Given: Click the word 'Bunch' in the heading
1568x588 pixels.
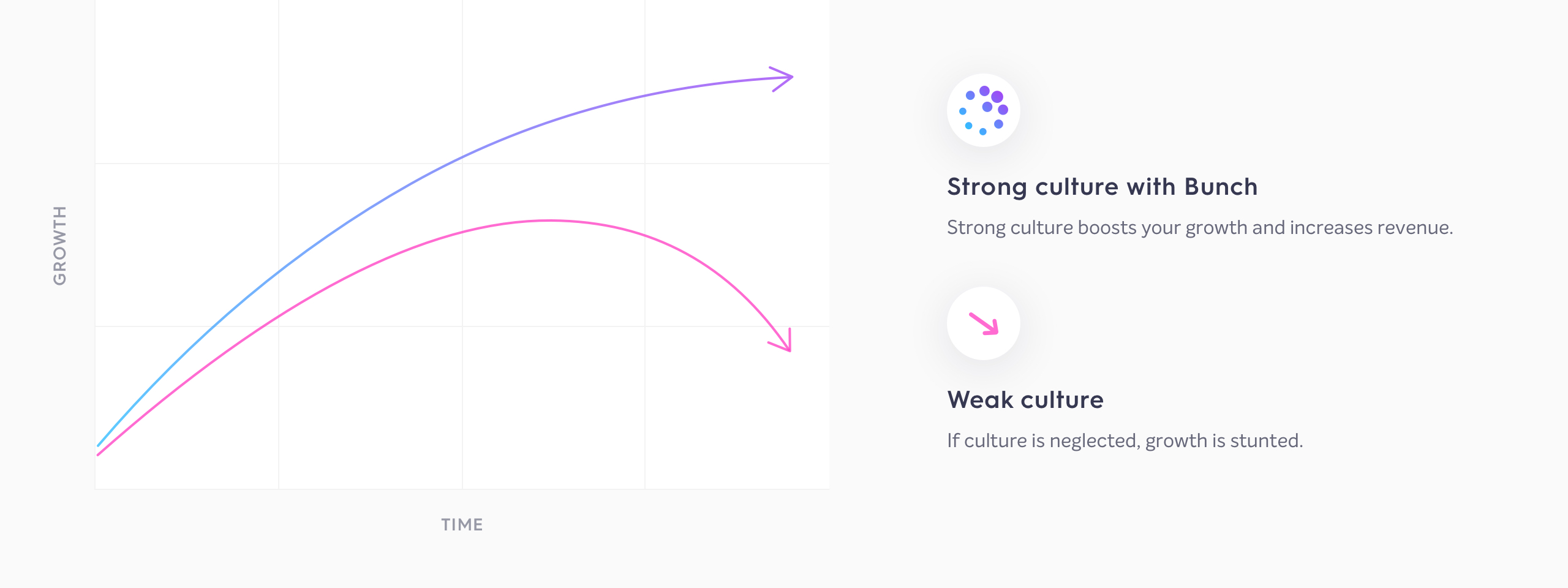Looking at the screenshot, I should (x=1221, y=187).
